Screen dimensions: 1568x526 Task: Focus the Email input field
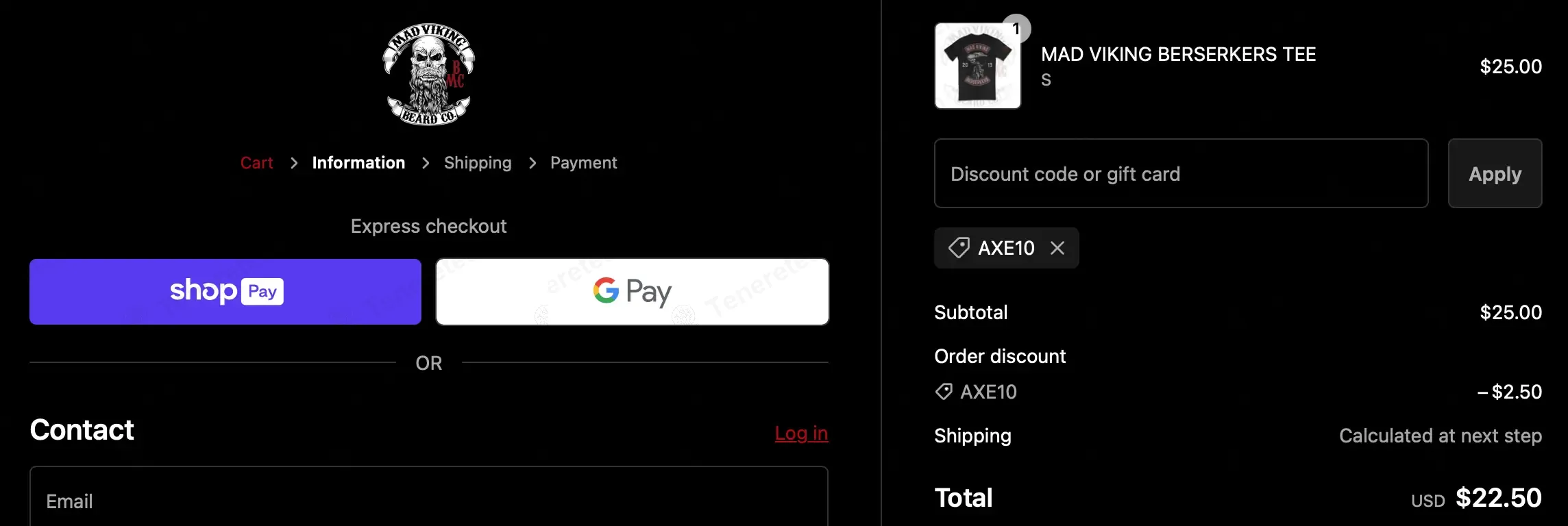click(428, 500)
